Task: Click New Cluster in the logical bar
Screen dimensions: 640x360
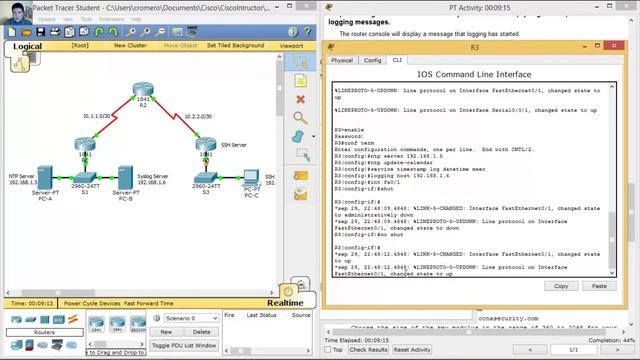Action: [x=130, y=45]
